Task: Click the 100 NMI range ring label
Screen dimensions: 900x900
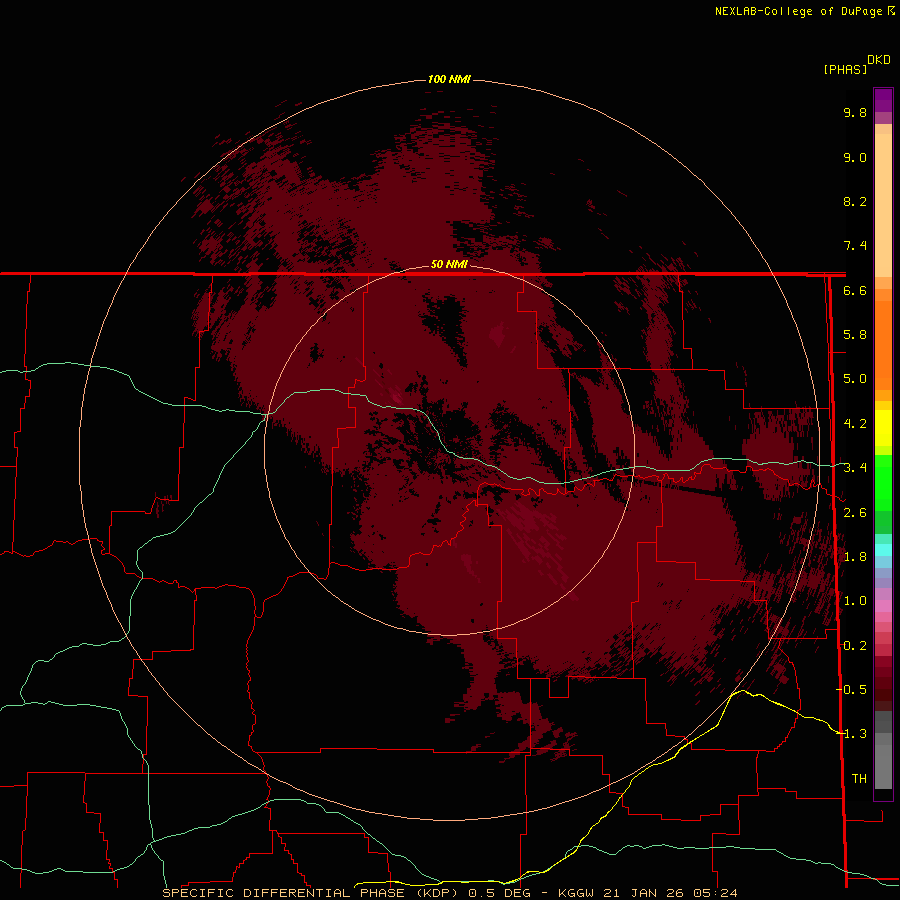Action: pyautogui.click(x=449, y=79)
